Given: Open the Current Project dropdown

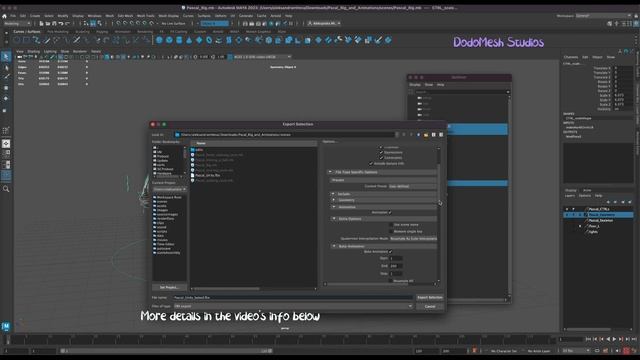Looking at the screenshot, I should (x=169, y=189).
